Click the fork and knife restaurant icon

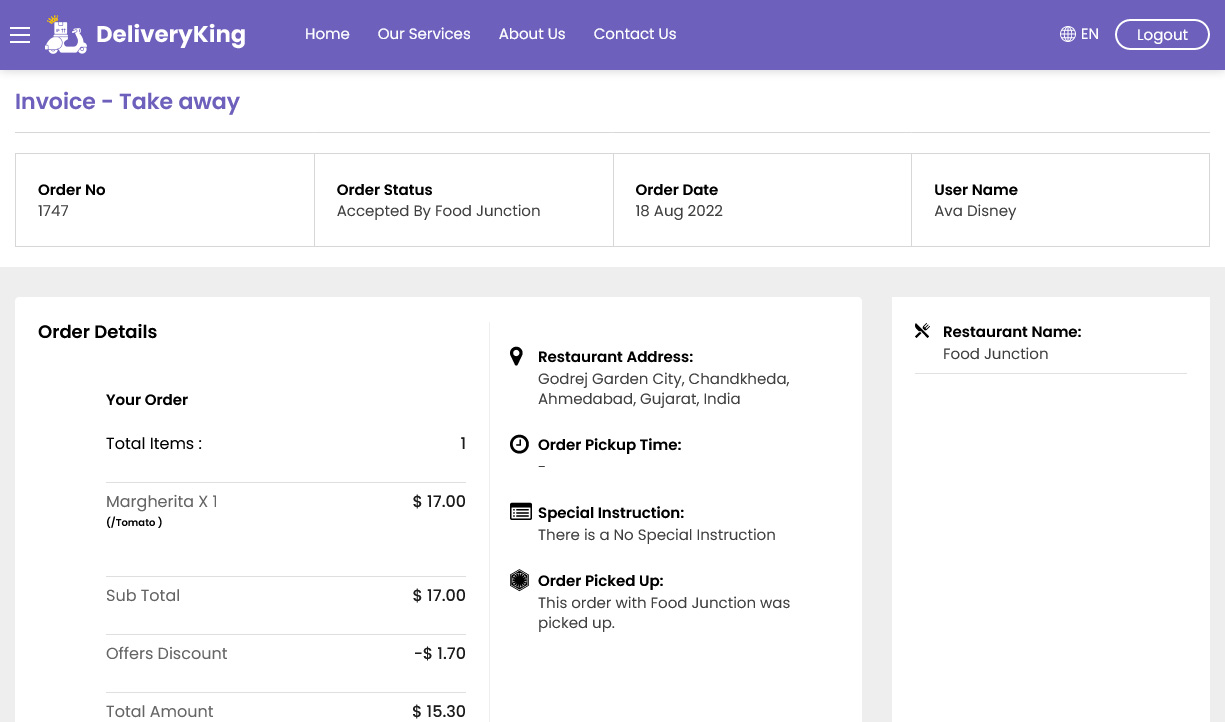pos(922,331)
